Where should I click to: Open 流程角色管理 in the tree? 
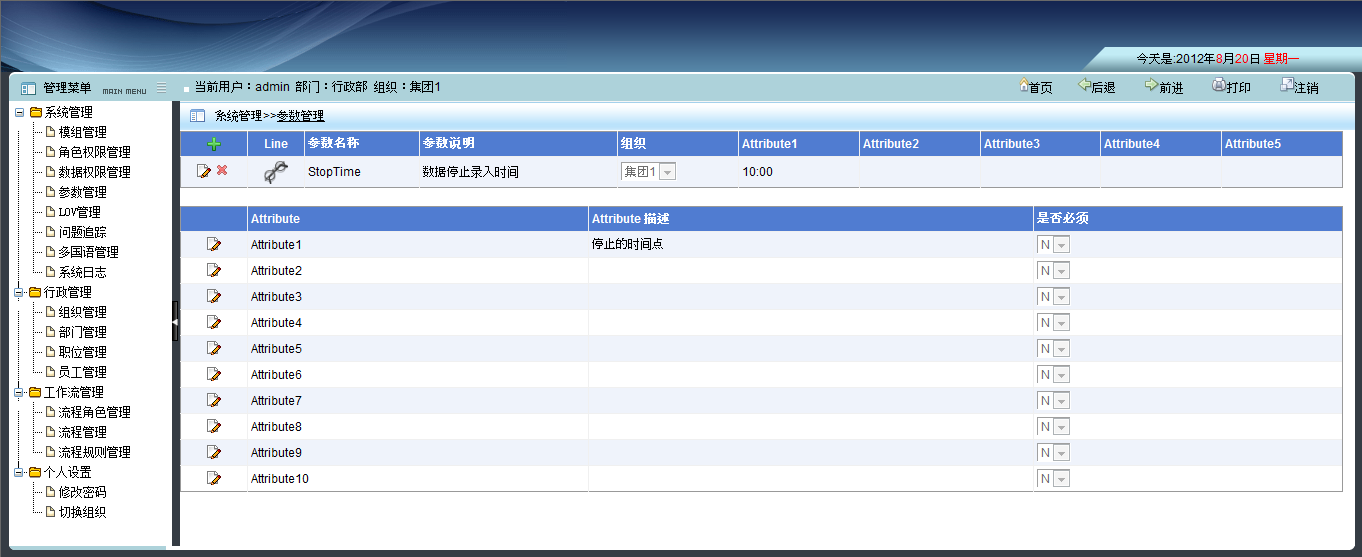(x=94, y=412)
